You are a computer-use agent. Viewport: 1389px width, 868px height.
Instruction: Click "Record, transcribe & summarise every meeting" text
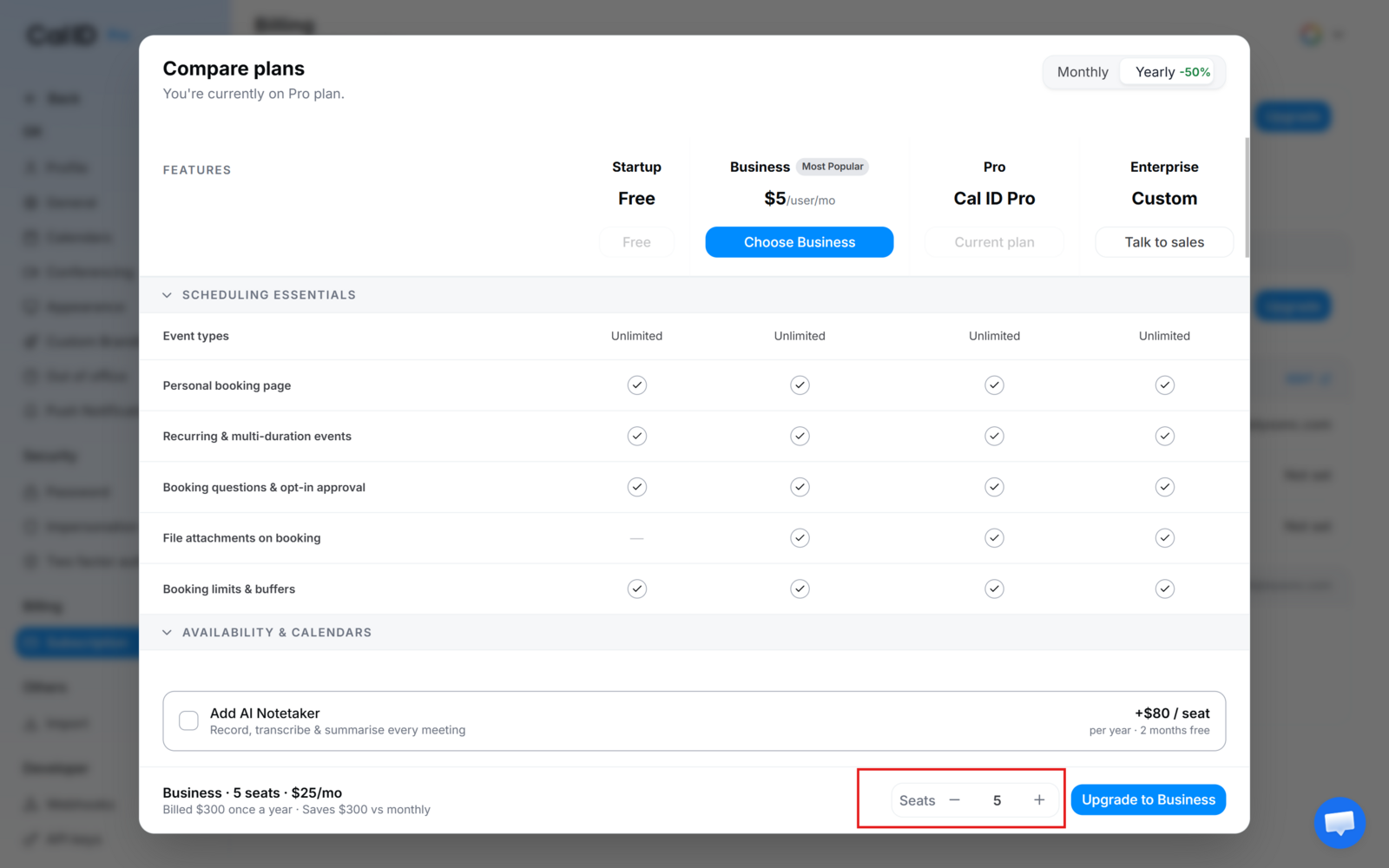pyautogui.click(x=338, y=730)
